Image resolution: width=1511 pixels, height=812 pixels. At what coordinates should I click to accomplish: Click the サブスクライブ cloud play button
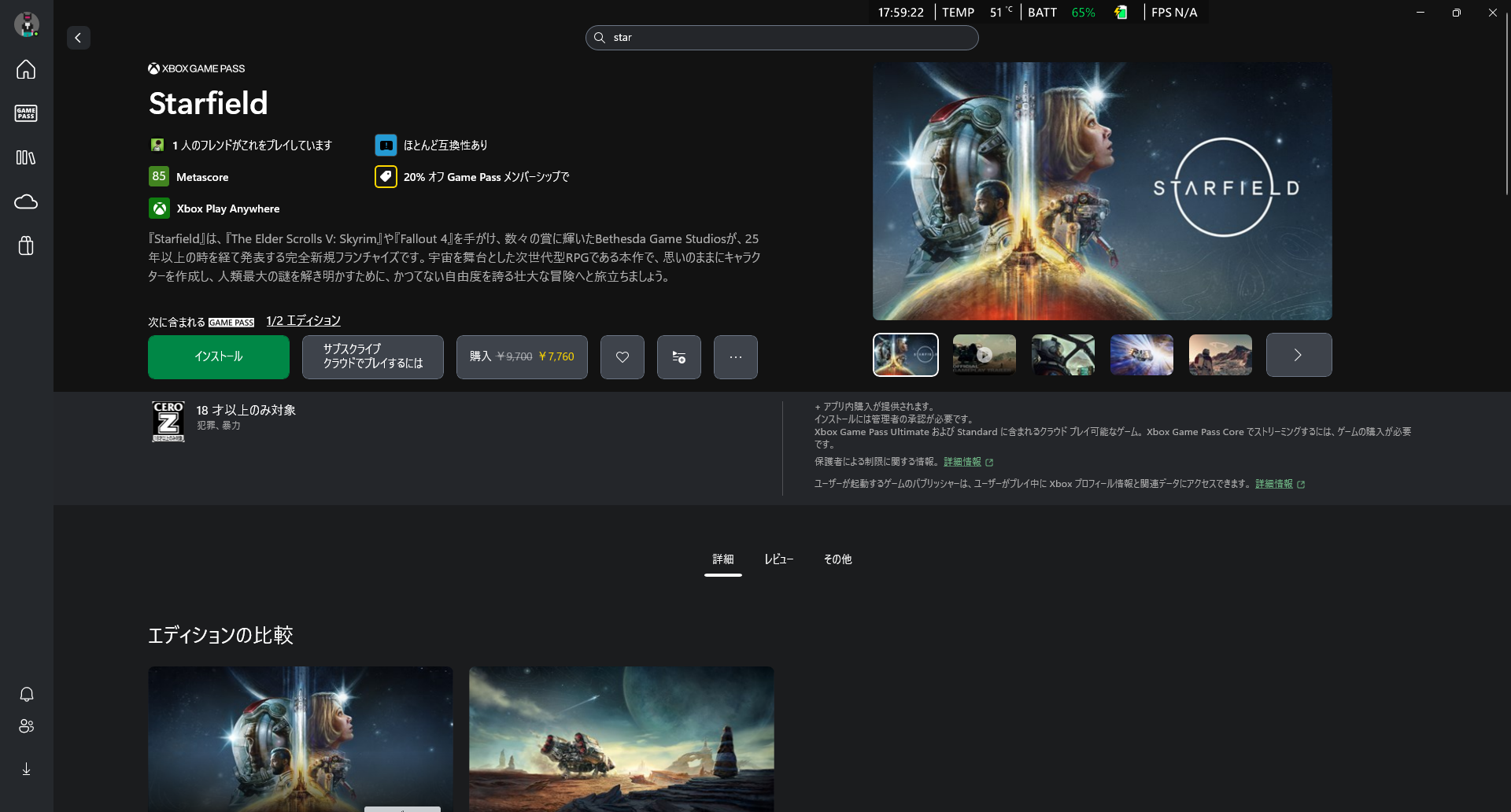[373, 357]
